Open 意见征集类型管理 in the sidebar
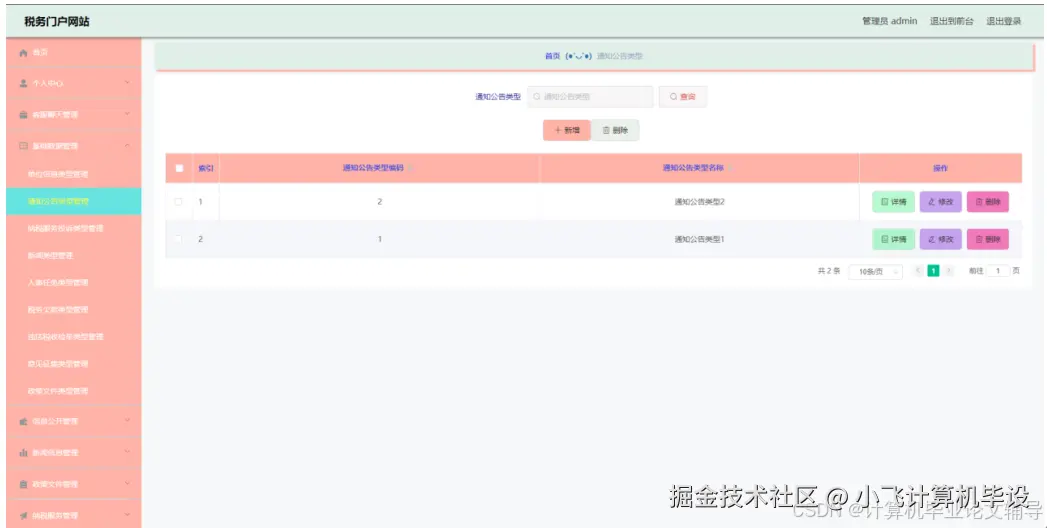This screenshot has width=1047, height=528. pos(73,364)
